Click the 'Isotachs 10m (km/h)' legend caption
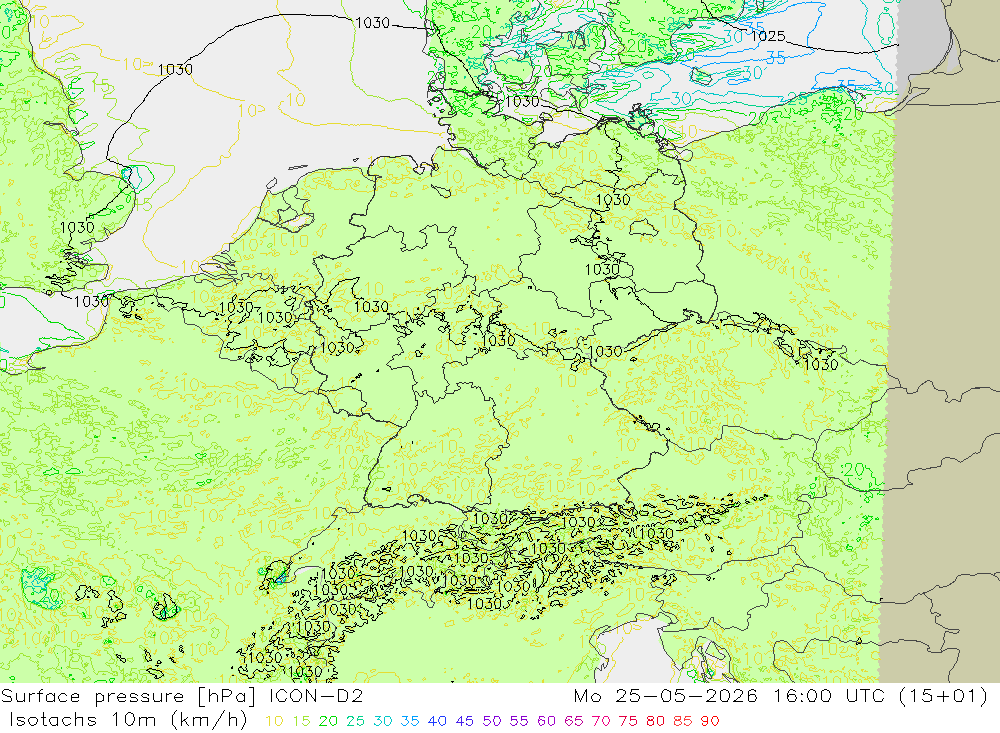1000x733 pixels. coord(128,720)
